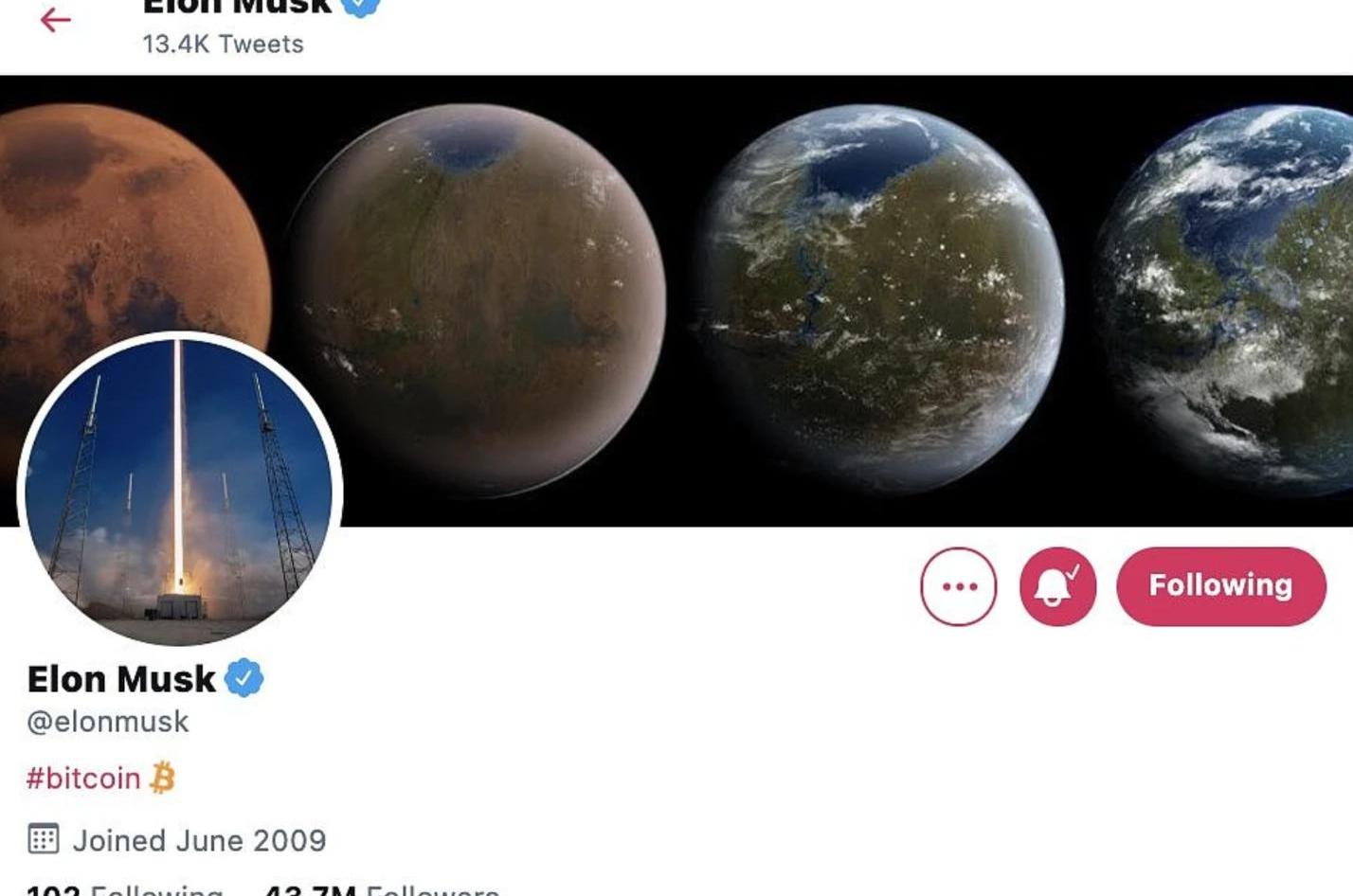This screenshot has height=896, width=1353.
Task: Click the verified badge in the header bar
Action: click(x=360, y=6)
